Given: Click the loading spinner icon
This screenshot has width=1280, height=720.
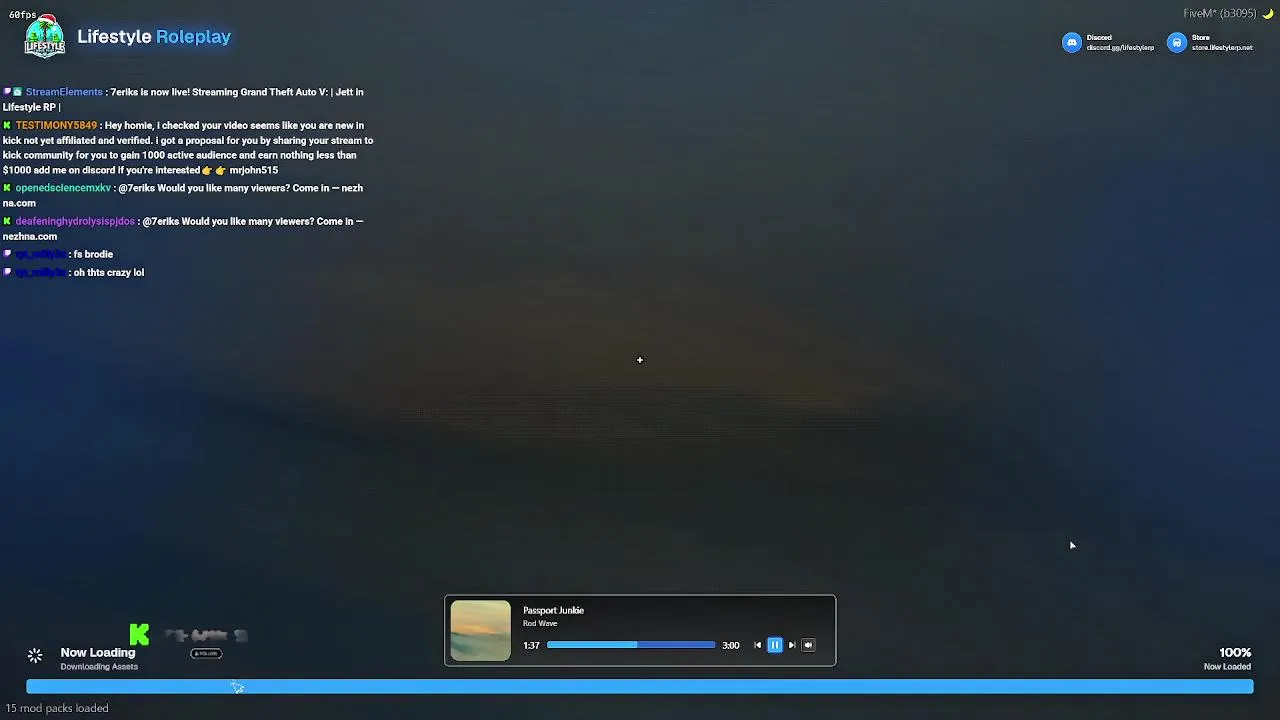Looking at the screenshot, I should (x=35, y=655).
